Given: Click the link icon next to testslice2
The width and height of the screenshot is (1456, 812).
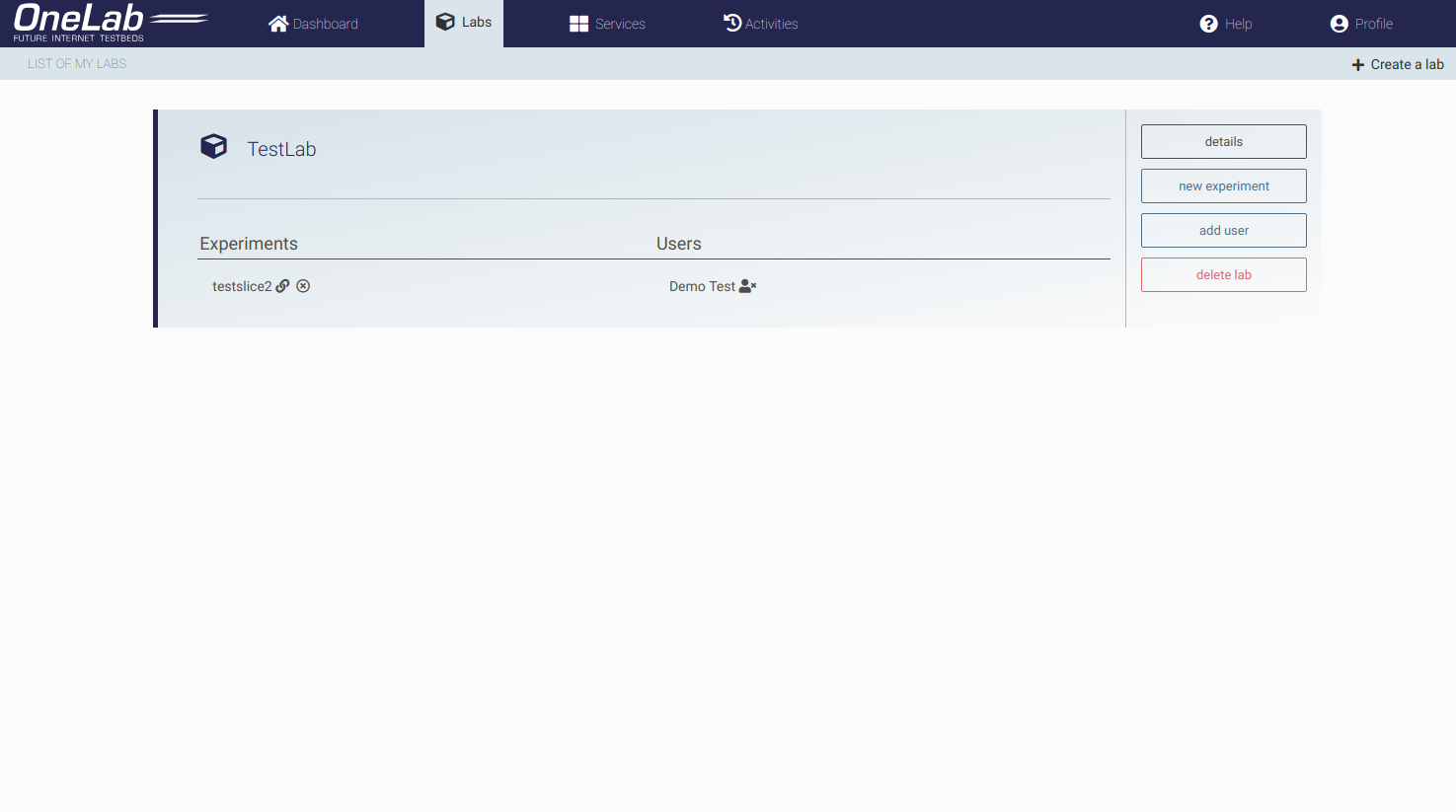Looking at the screenshot, I should point(282,286).
